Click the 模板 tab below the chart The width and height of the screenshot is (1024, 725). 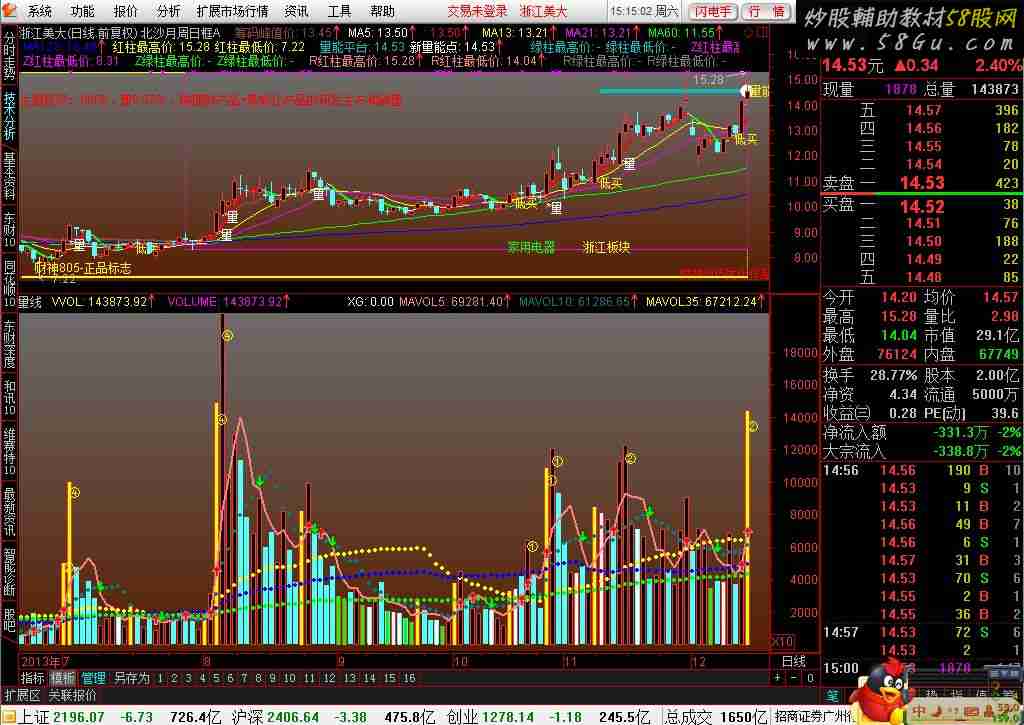point(63,678)
